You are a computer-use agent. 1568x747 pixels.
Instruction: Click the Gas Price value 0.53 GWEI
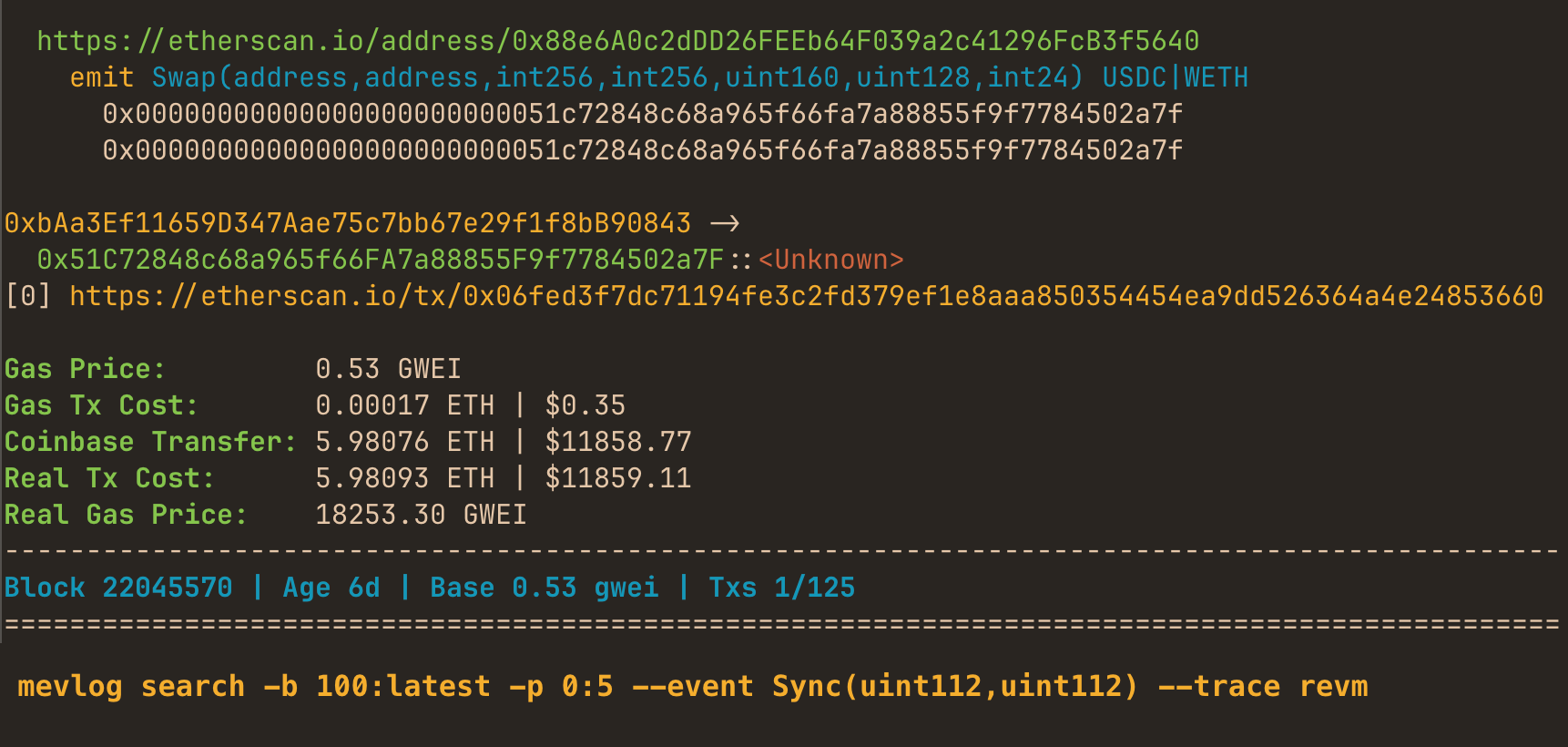(388, 369)
